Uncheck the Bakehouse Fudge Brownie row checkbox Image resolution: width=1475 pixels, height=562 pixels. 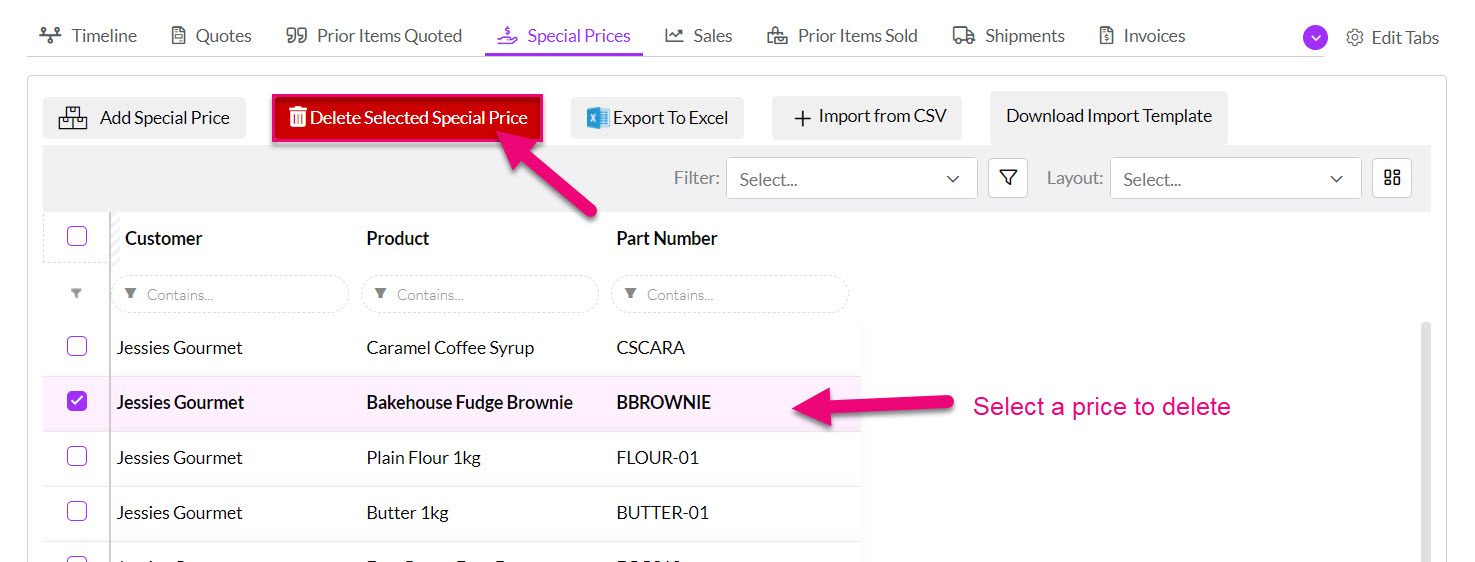coord(77,401)
